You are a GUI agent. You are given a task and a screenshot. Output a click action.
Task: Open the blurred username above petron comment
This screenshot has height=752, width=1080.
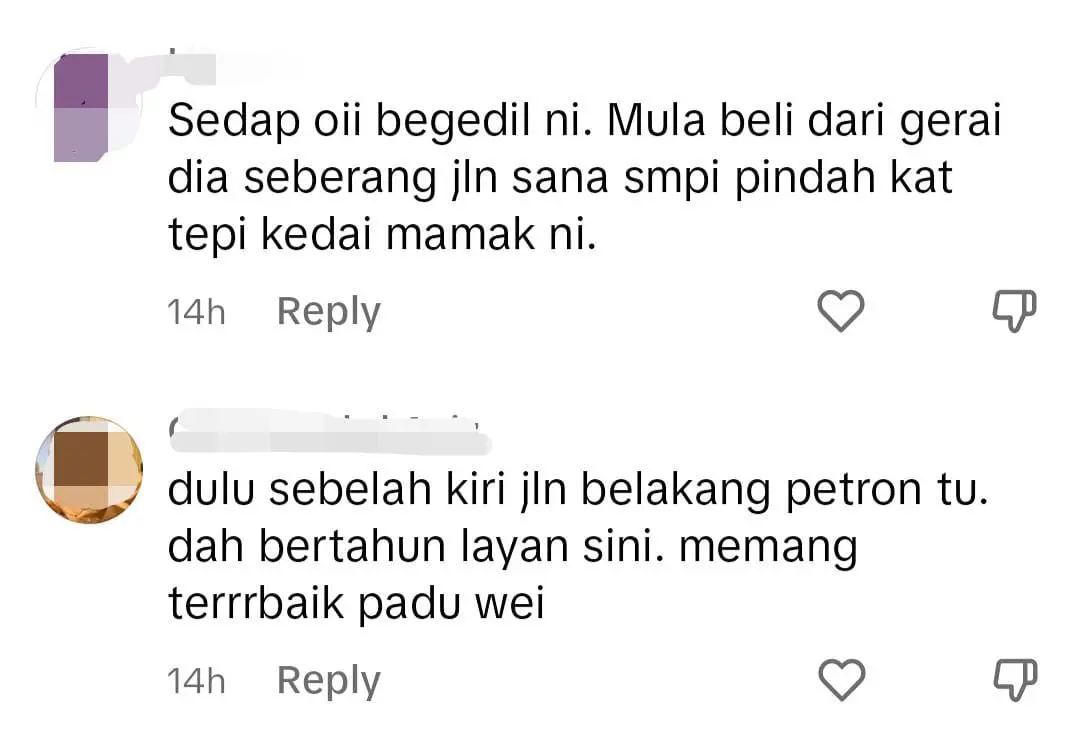tap(329, 432)
